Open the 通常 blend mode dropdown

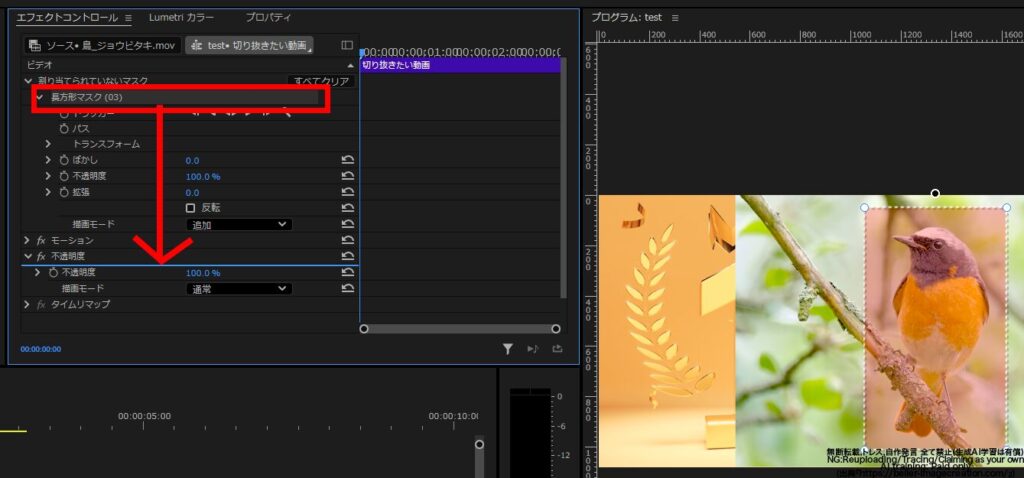point(239,288)
